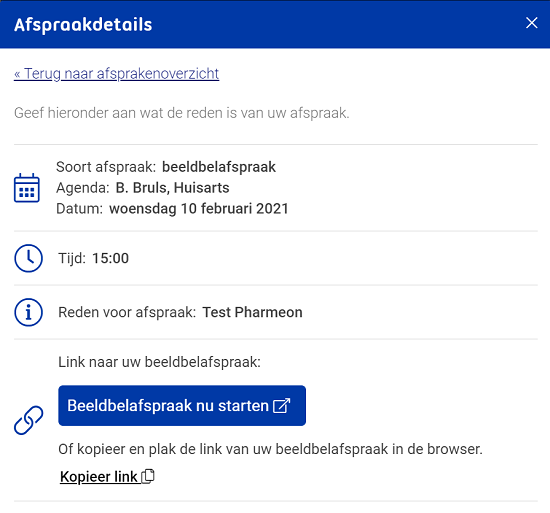
Task: Close the Afspraakdetails dialog
Action: 531,23
